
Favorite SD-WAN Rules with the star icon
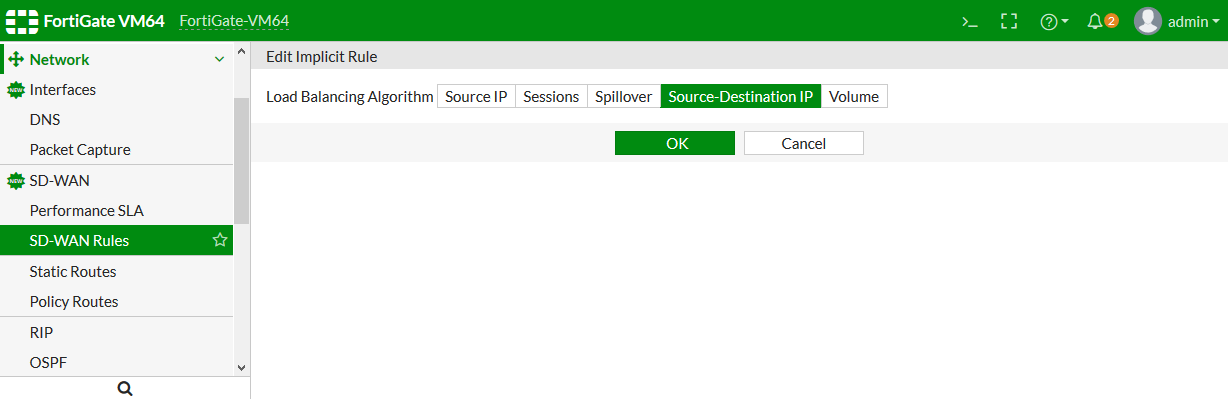(220, 240)
